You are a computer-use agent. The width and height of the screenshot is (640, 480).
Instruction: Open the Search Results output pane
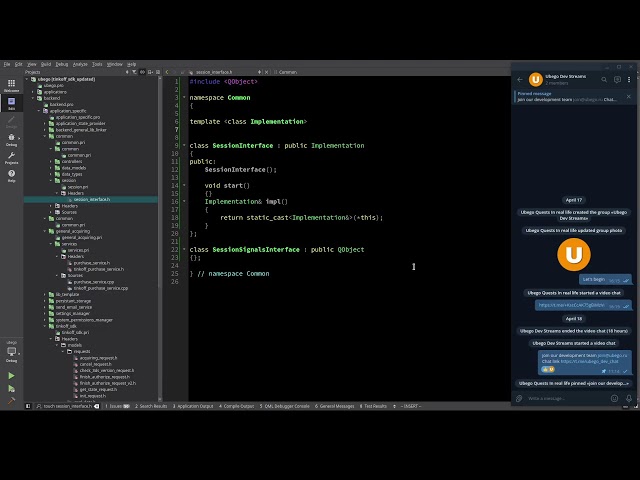click(151, 406)
